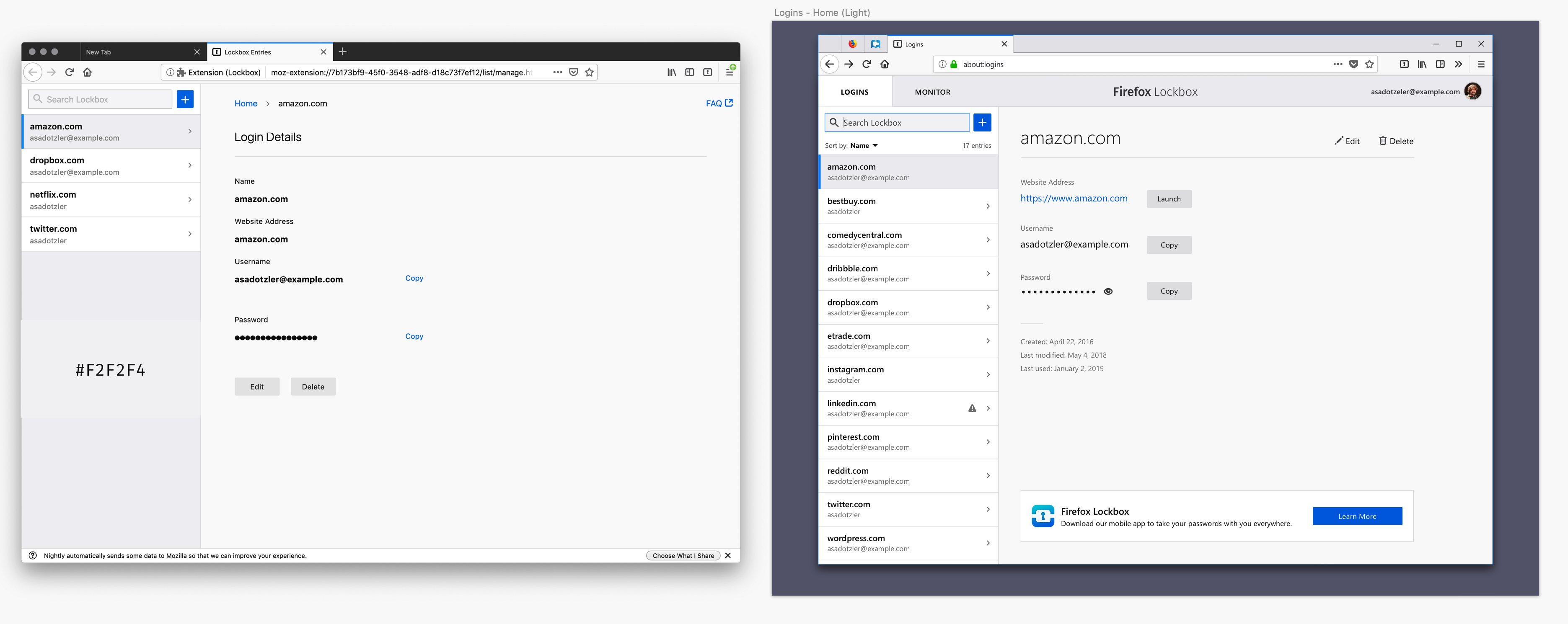1568x624 pixels.
Task: Open hamburger menu in about:logins window
Action: tap(1481, 64)
